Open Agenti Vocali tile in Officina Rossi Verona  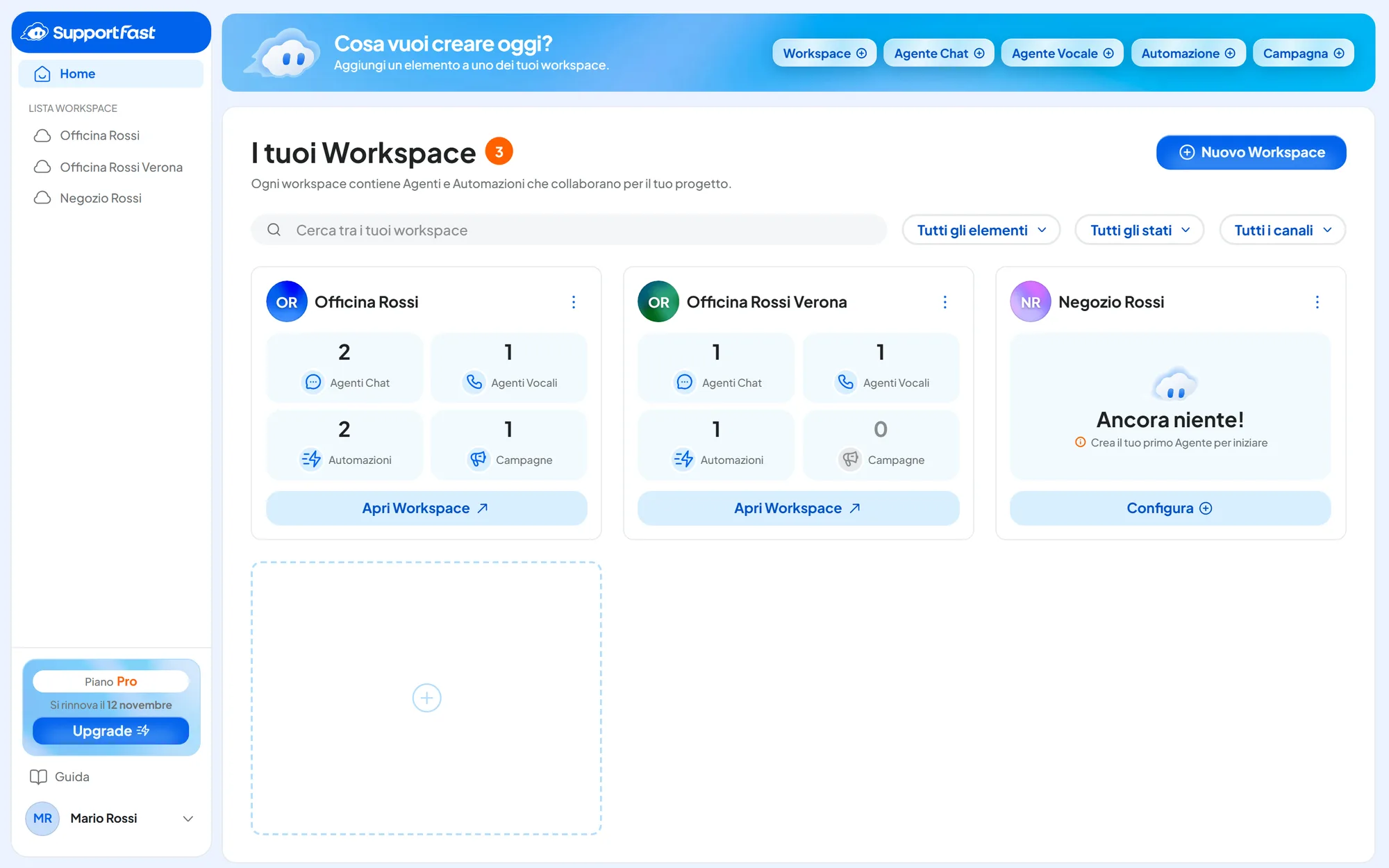pyautogui.click(x=881, y=368)
